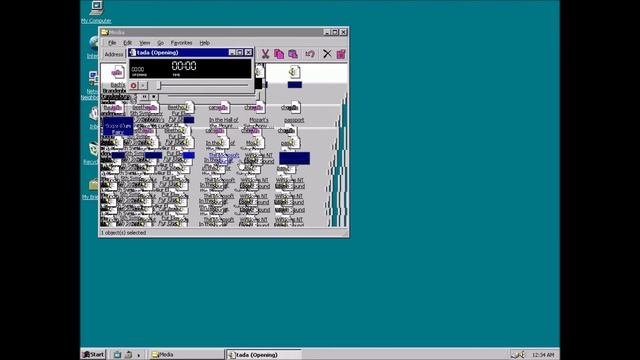Click the Undo toolbar icon
640x360 pixels.
(x=310, y=54)
